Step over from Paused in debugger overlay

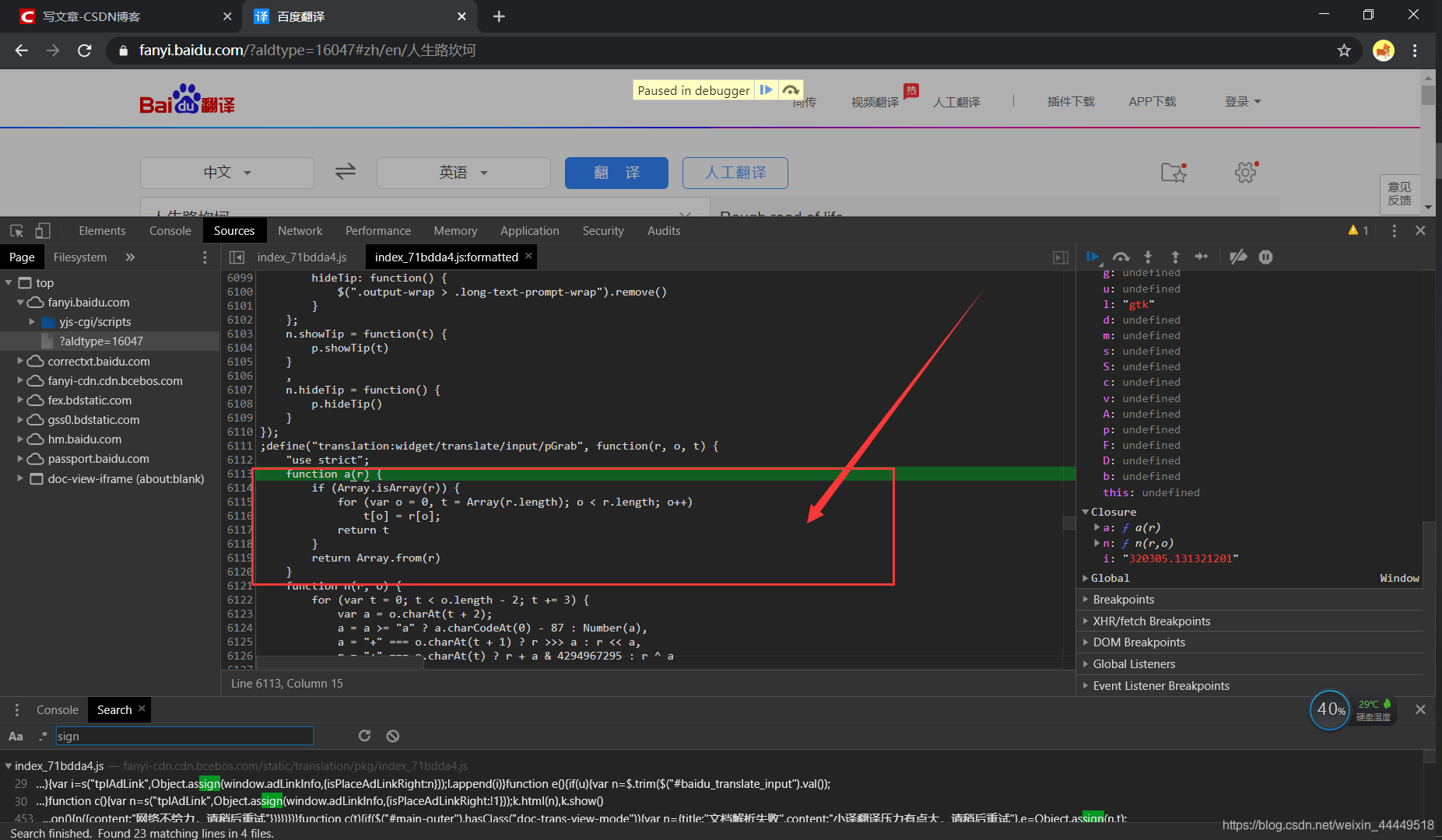[791, 90]
